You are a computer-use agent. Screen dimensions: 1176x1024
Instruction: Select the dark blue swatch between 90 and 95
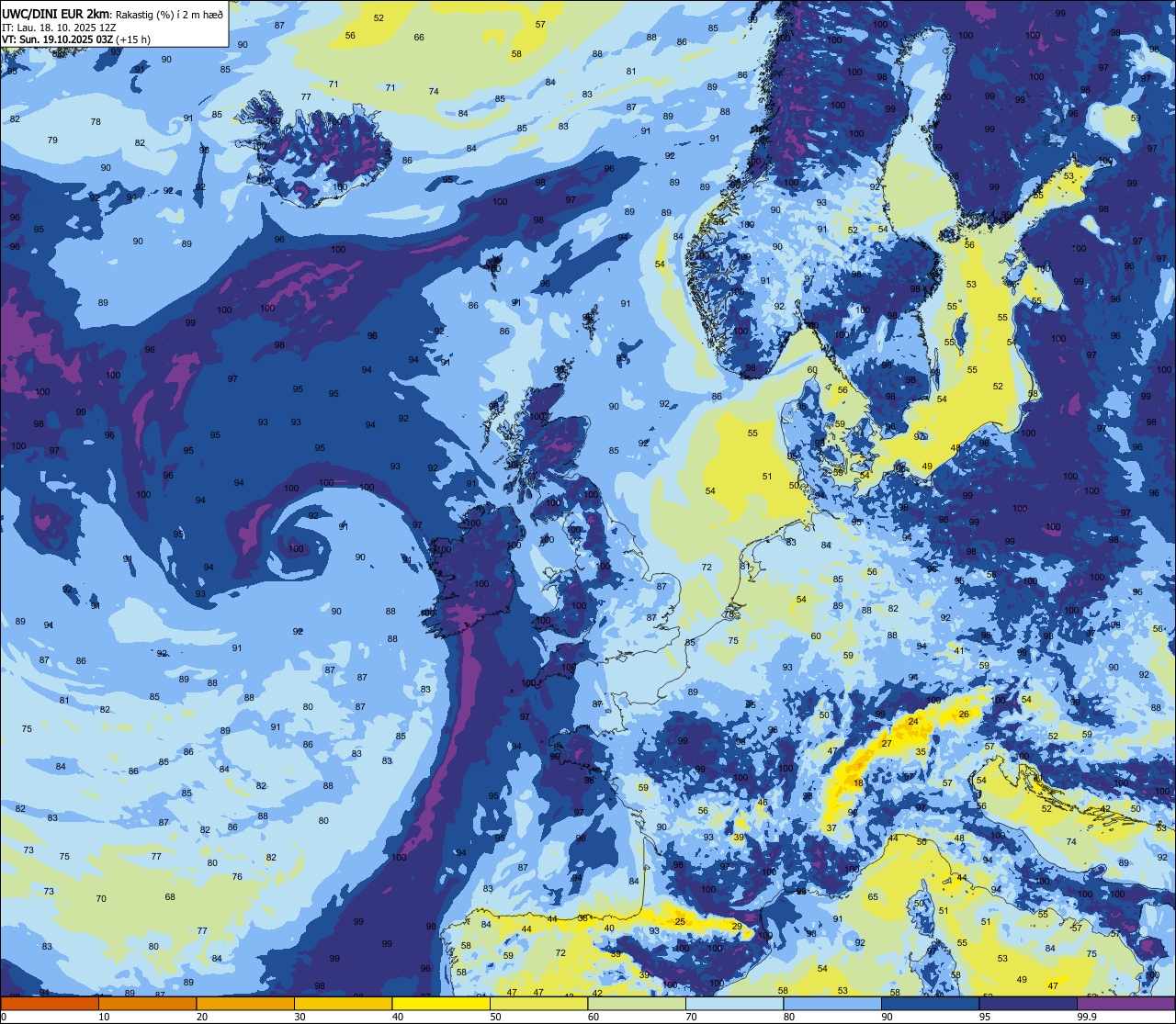click(x=930, y=1003)
